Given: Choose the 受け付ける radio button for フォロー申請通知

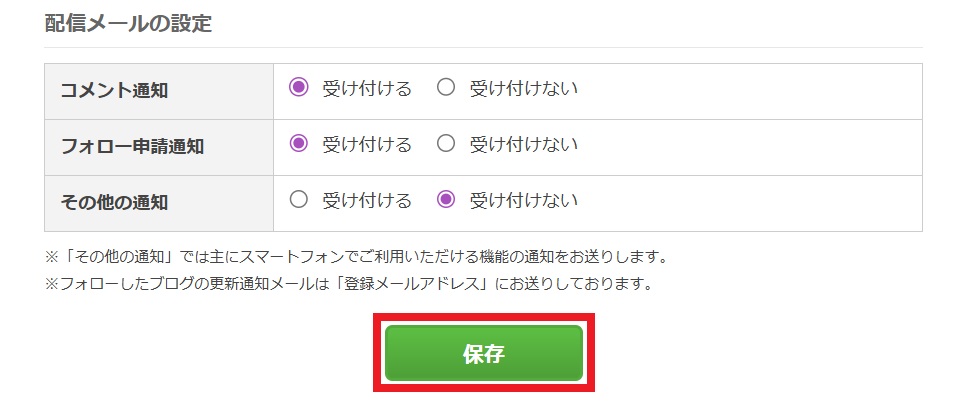Looking at the screenshot, I should 298,144.
